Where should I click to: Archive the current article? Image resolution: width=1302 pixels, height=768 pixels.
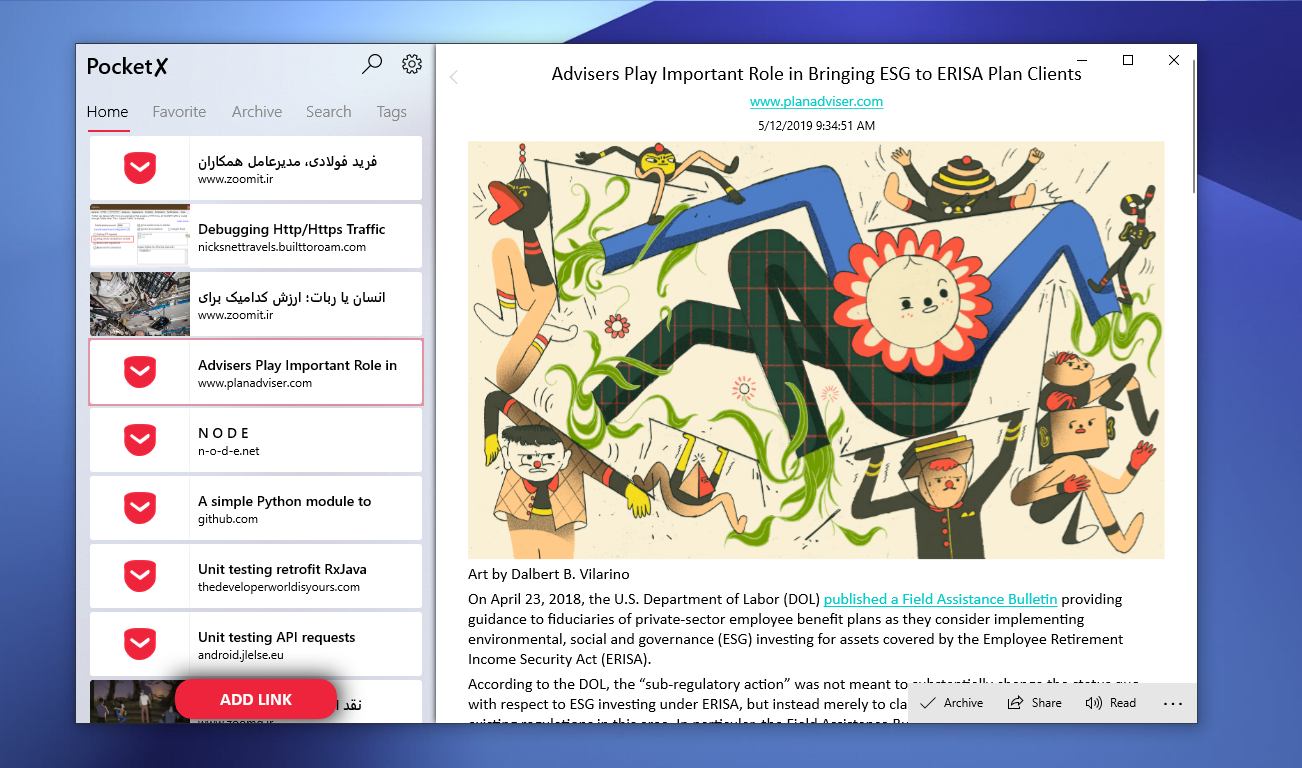point(952,703)
